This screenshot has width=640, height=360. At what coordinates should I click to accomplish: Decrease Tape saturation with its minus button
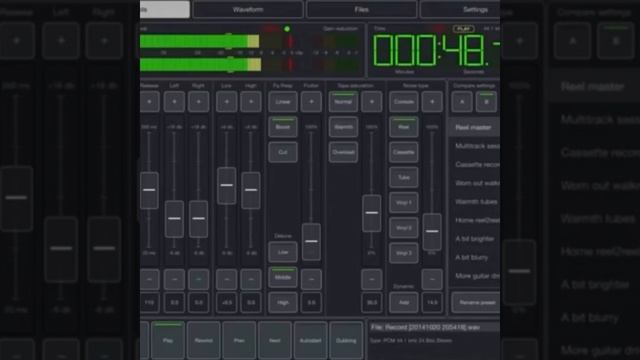click(x=371, y=279)
